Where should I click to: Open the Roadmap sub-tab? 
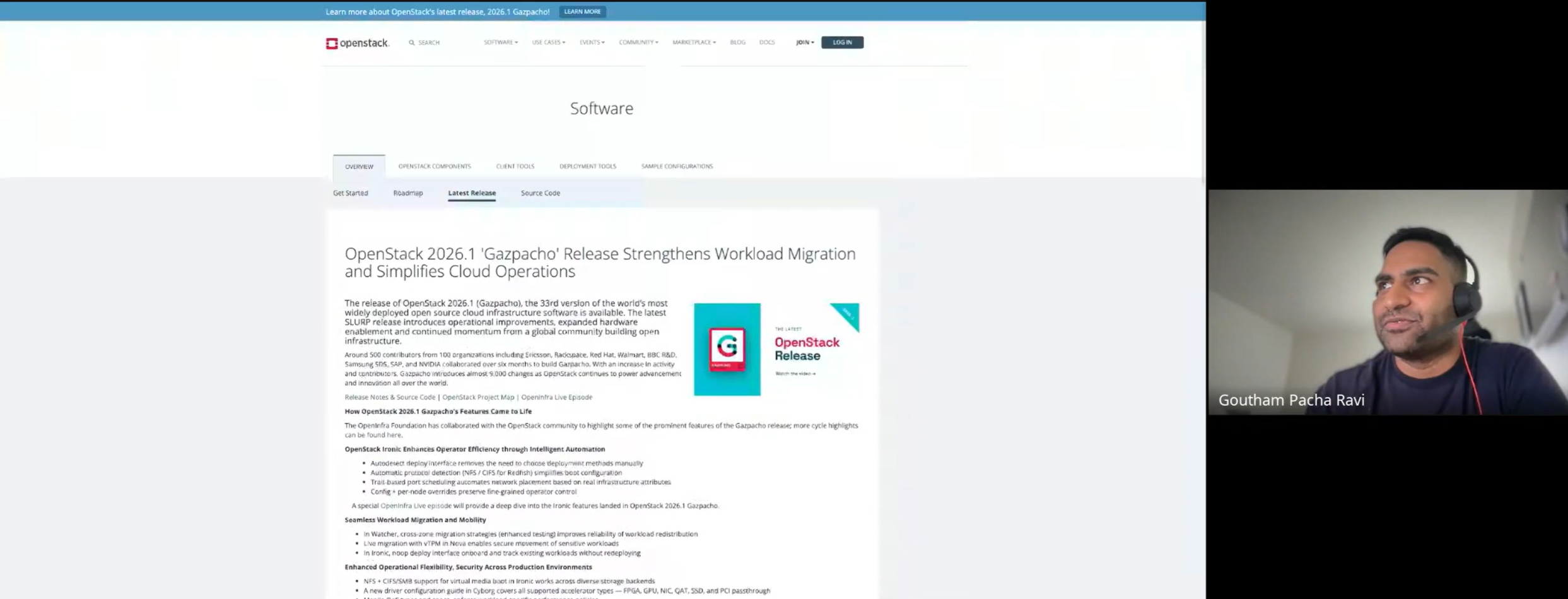click(408, 193)
